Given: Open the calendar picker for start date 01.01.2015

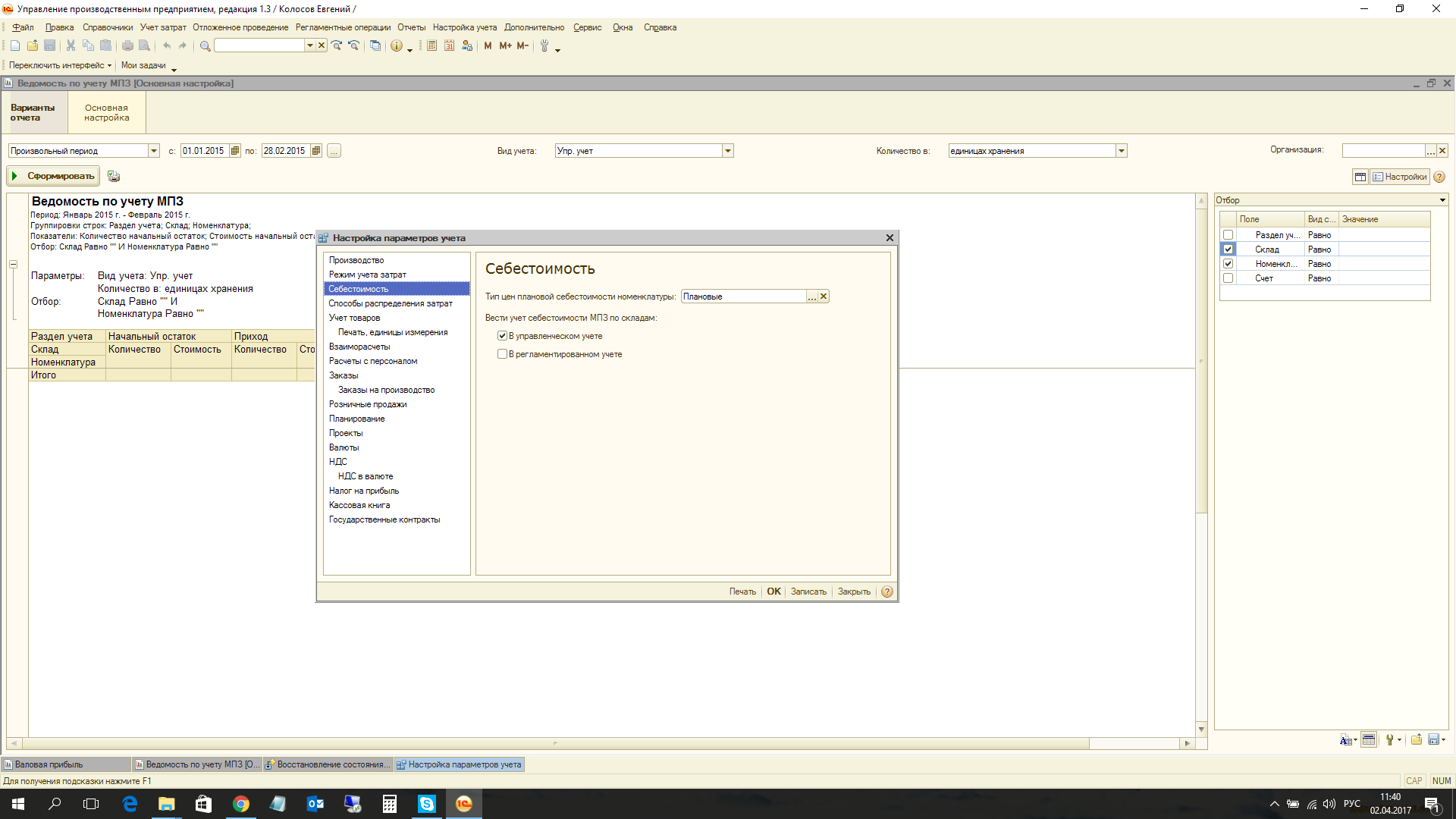Looking at the screenshot, I should click(235, 151).
